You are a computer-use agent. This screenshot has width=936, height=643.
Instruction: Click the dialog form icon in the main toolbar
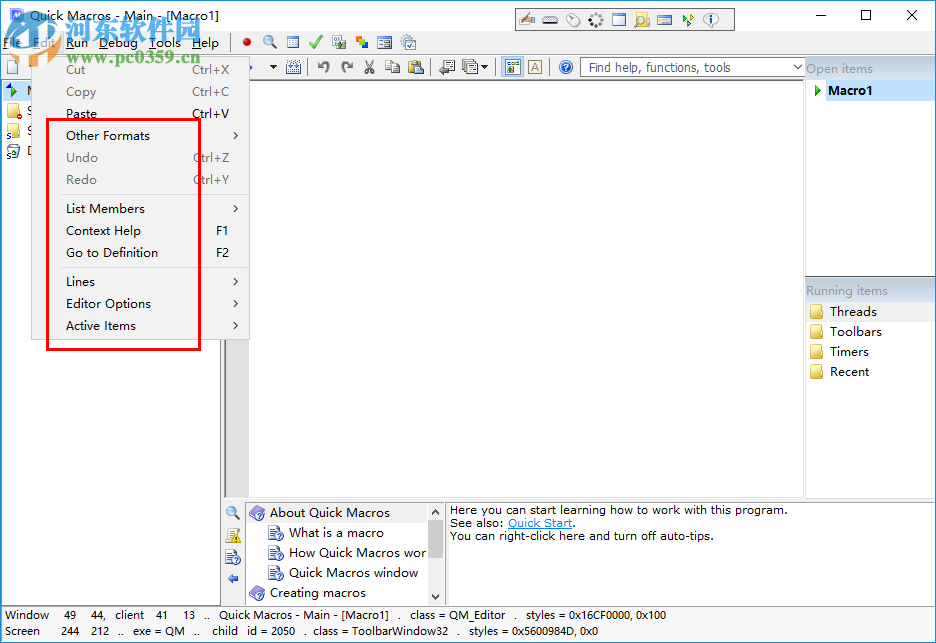point(385,42)
